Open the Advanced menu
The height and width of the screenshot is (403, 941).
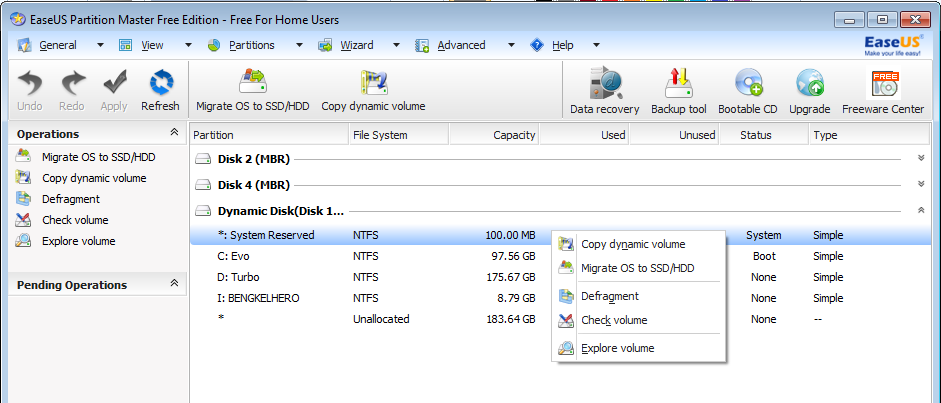[461, 45]
